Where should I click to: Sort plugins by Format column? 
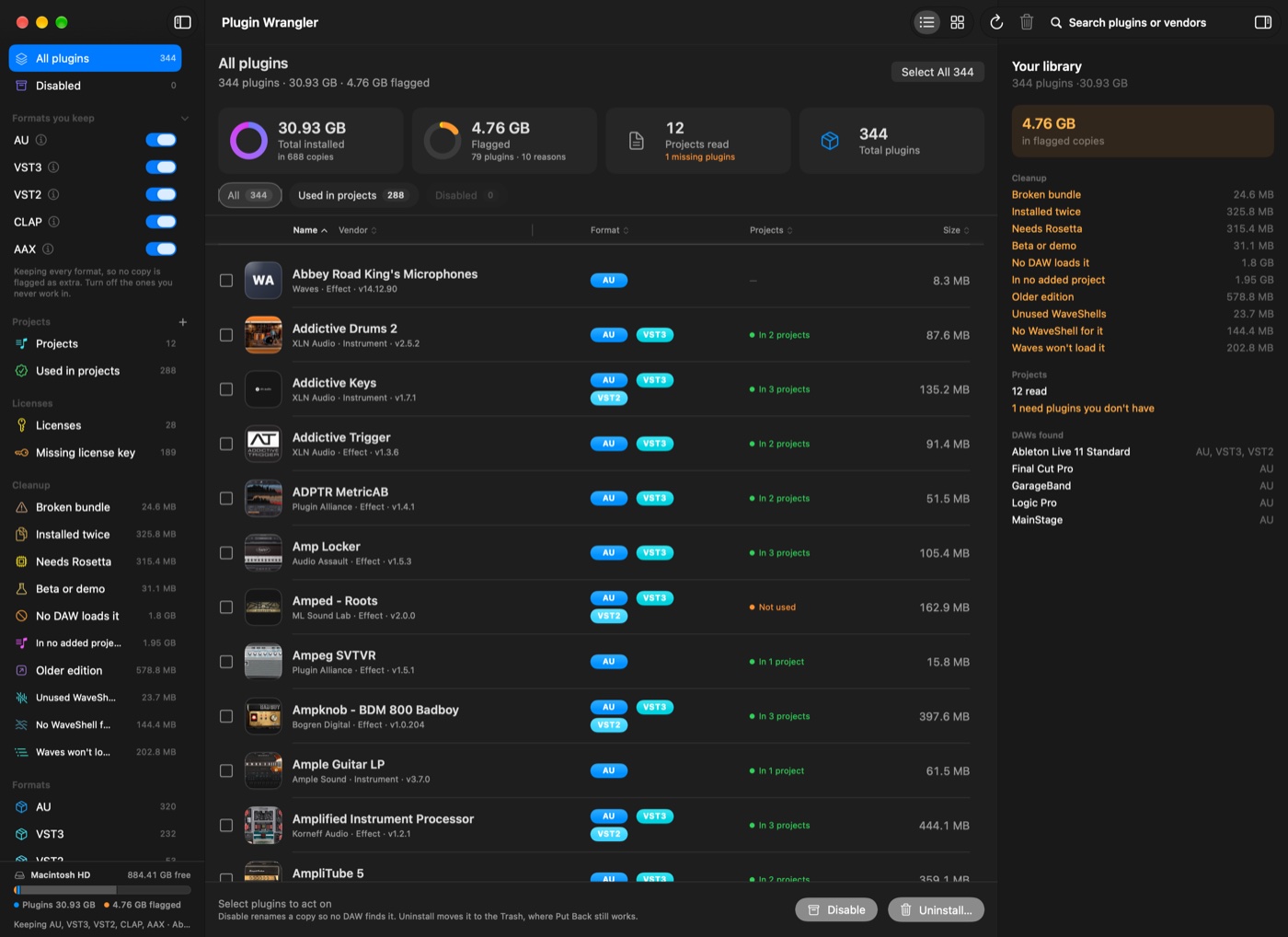coord(610,230)
